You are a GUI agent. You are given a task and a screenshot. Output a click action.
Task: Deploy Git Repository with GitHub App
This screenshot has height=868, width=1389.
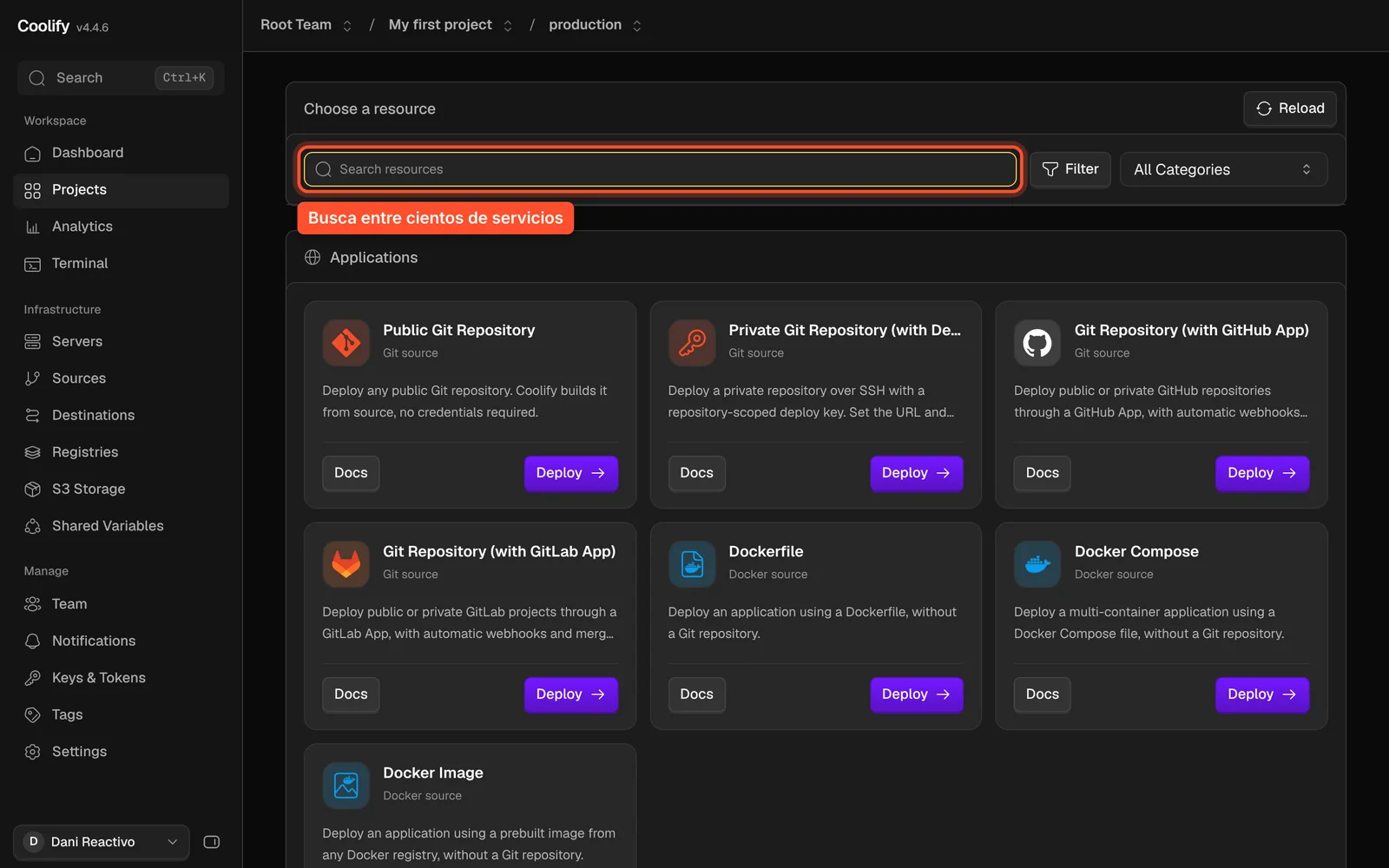[x=1262, y=473]
